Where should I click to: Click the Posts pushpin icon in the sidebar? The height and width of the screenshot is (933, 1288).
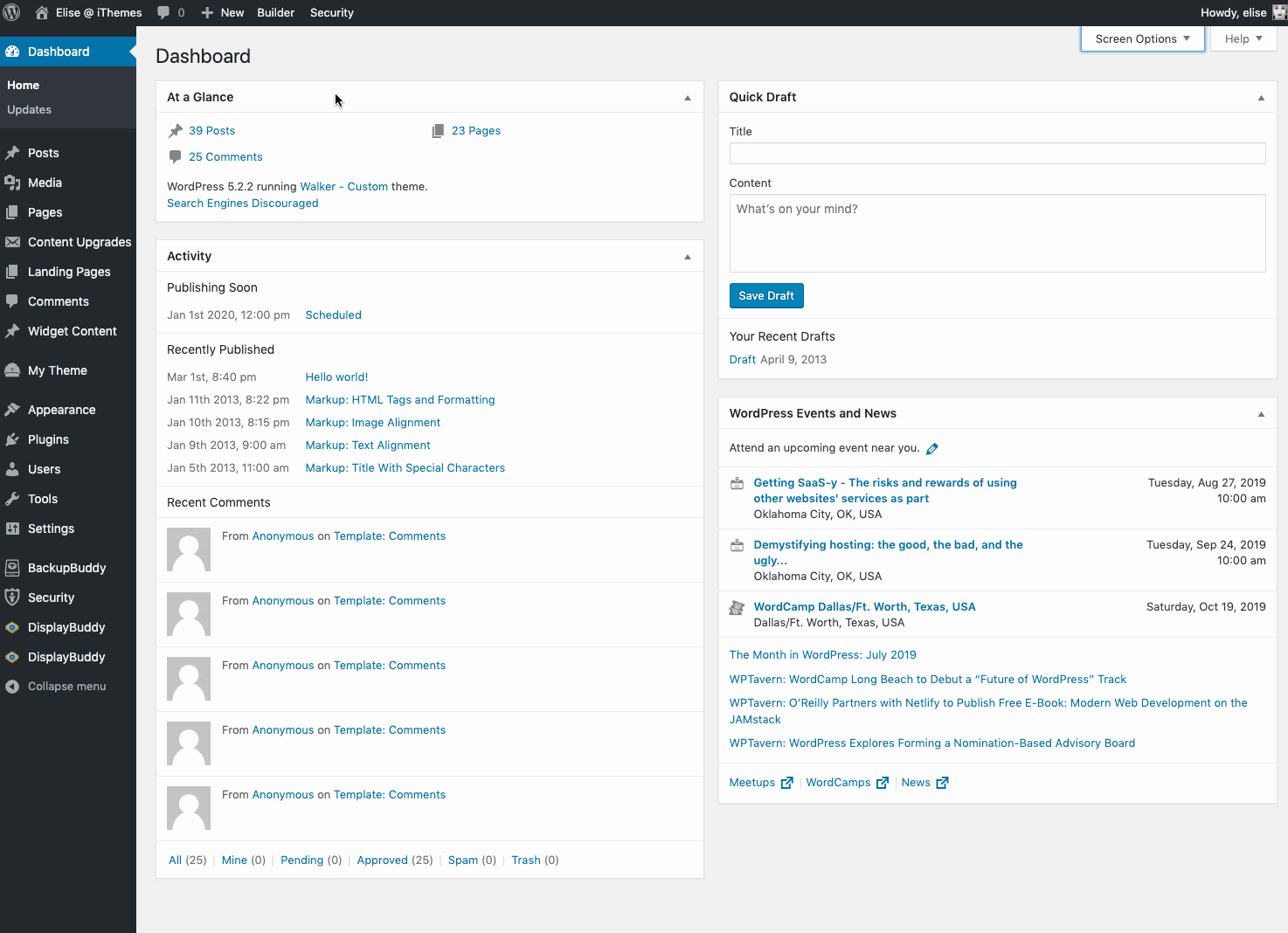pos(12,153)
